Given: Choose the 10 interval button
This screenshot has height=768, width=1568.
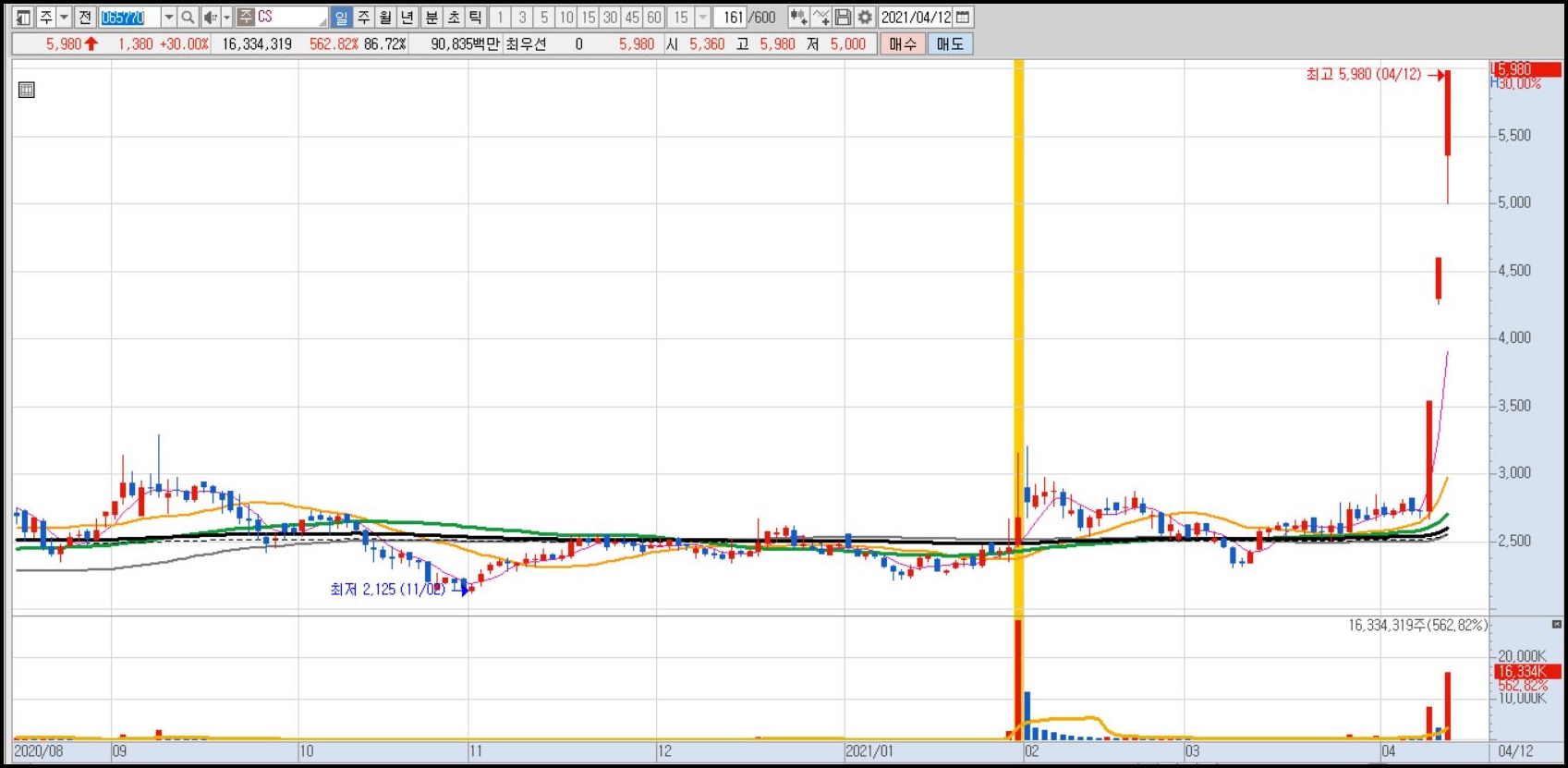Looking at the screenshot, I should (x=566, y=18).
